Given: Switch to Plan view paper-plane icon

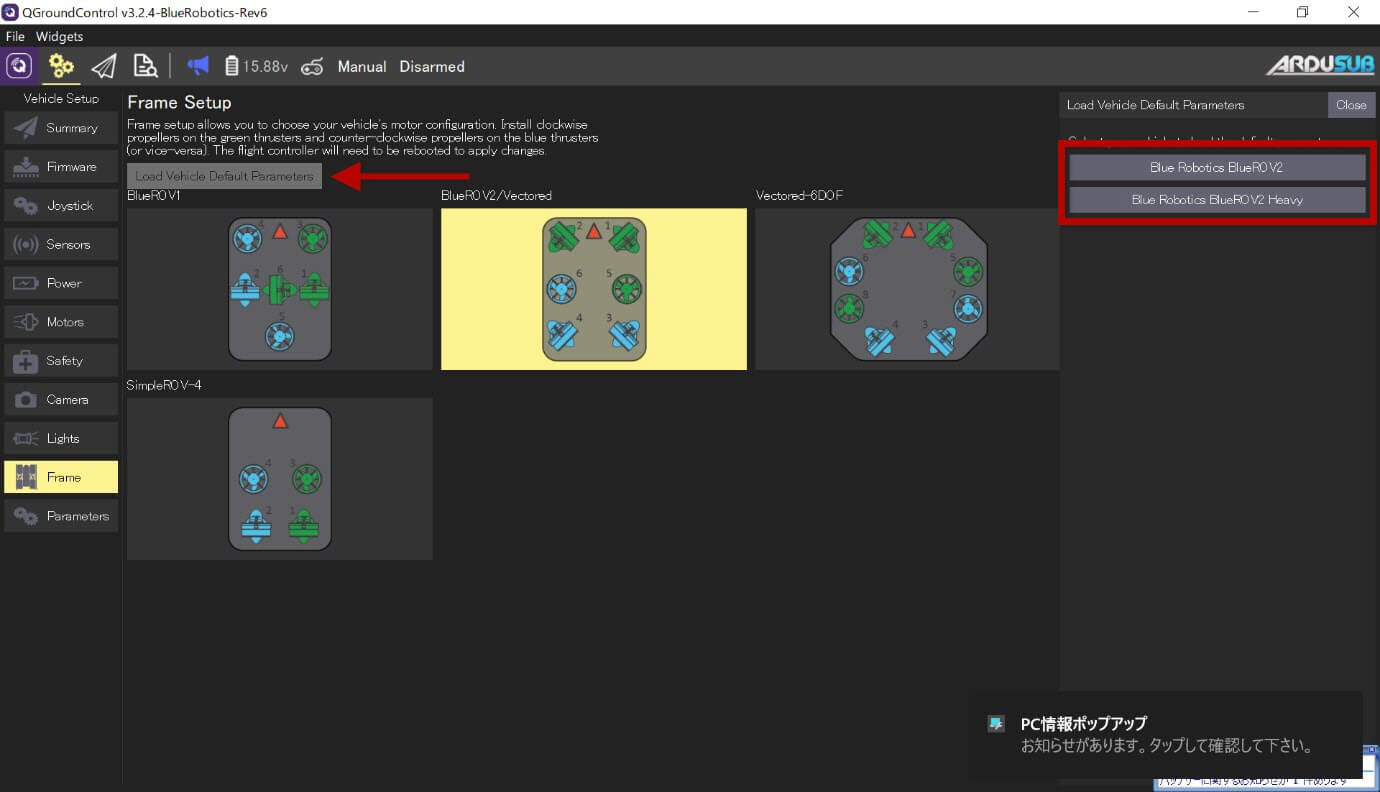Looking at the screenshot, I should (103, 66).
